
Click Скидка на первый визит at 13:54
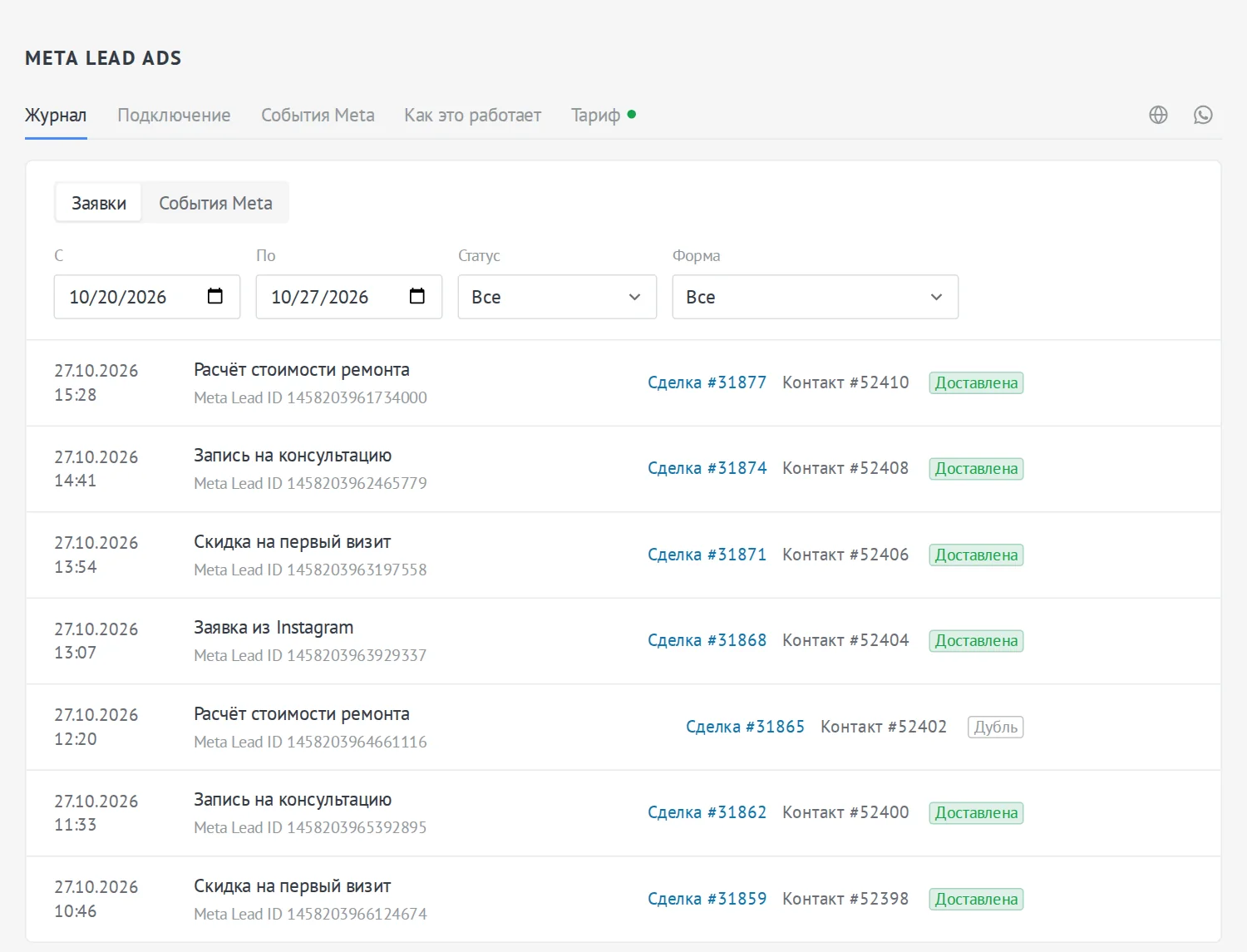point(293,542)
